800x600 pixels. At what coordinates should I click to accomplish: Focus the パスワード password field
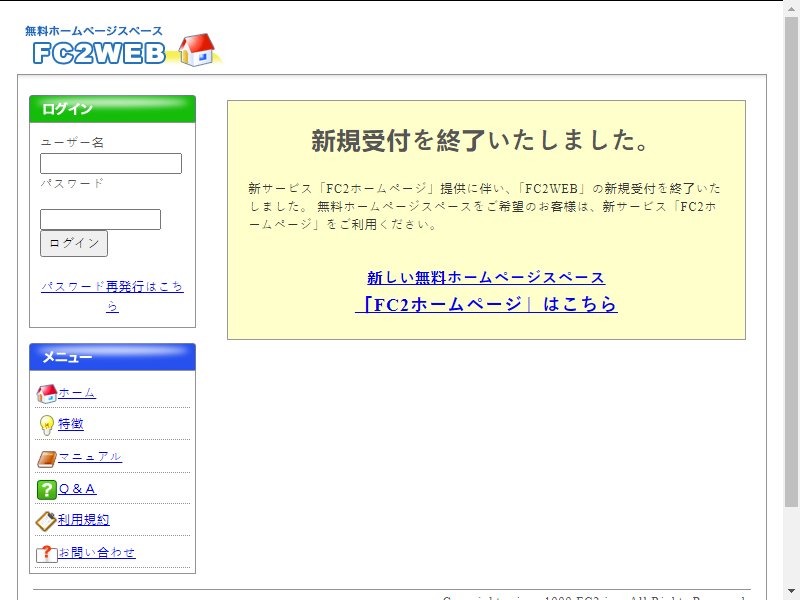pyautogui.click(x=101, y=219)
